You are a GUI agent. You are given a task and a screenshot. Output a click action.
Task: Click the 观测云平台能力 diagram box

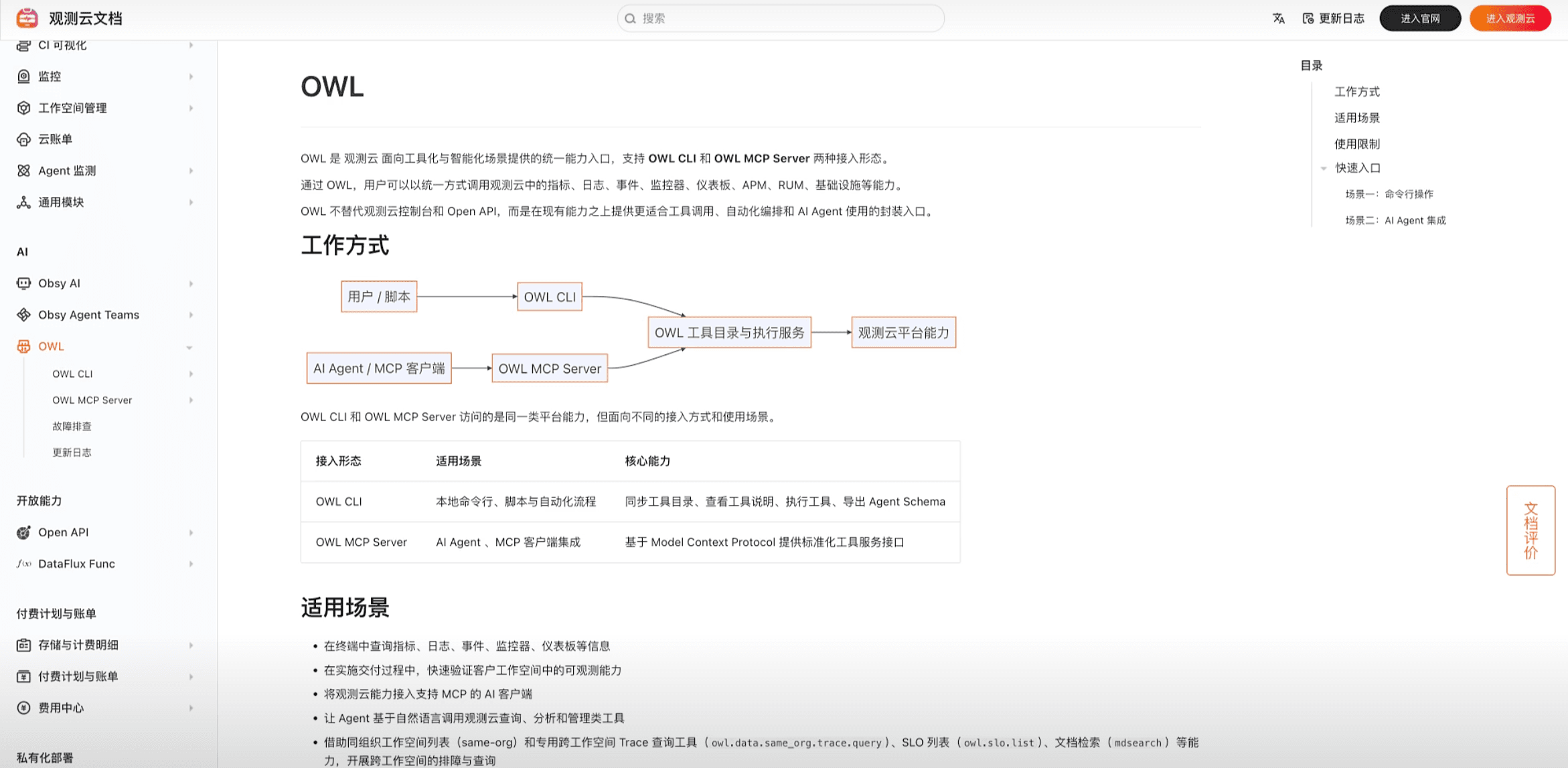[x=903, y=332]
